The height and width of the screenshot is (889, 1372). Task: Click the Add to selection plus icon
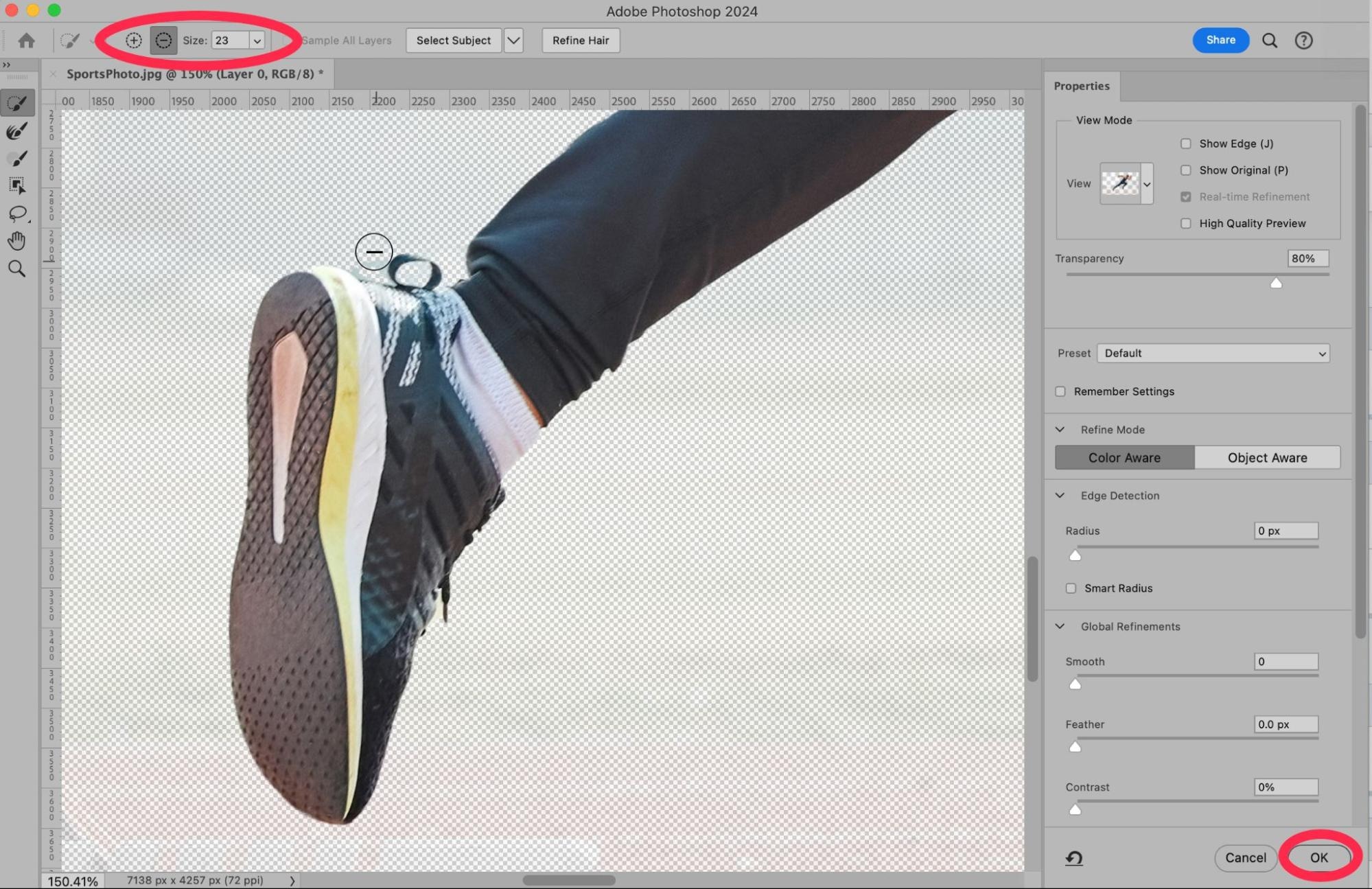134,41
